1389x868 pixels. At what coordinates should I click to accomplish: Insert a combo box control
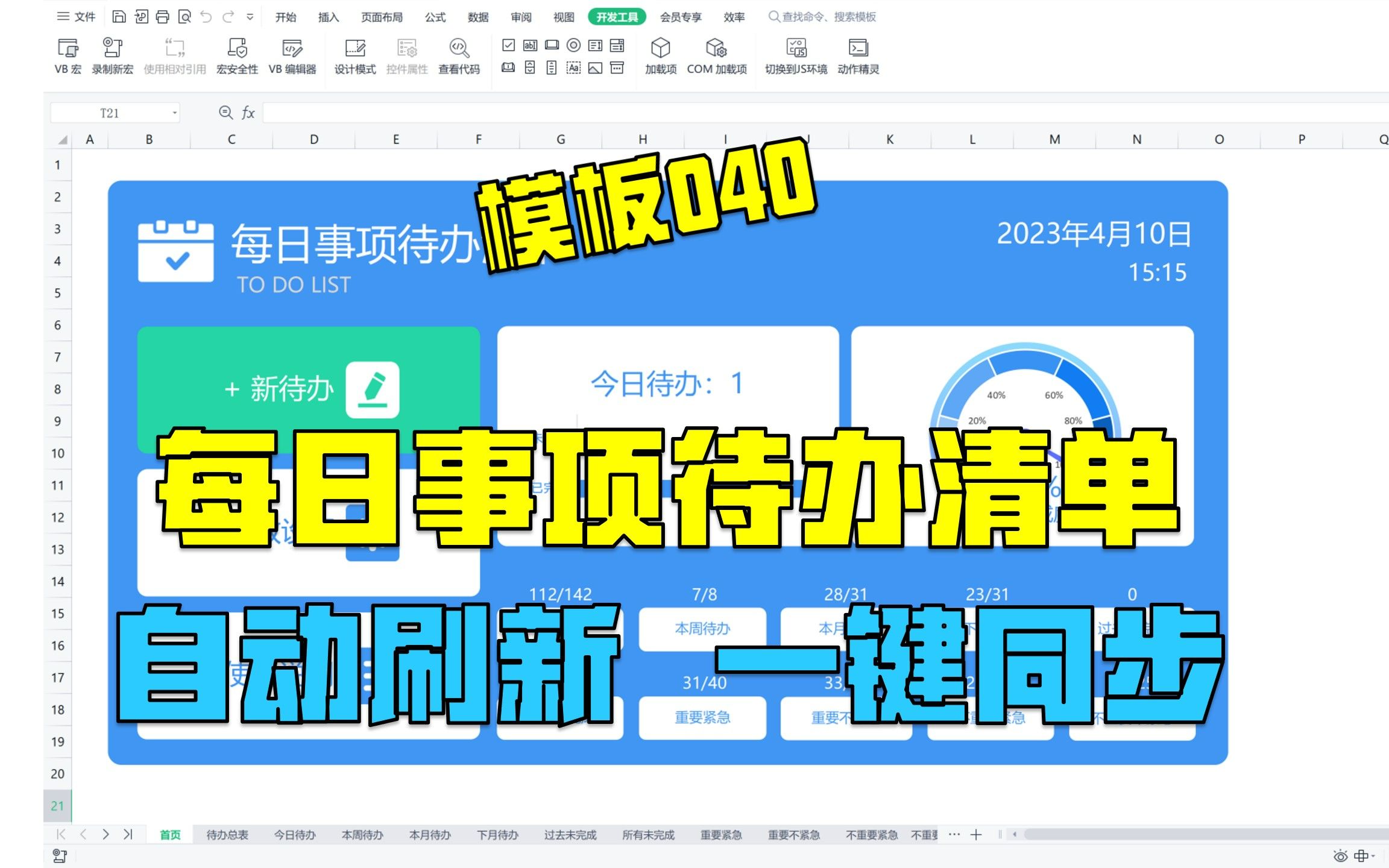[617, 45]
